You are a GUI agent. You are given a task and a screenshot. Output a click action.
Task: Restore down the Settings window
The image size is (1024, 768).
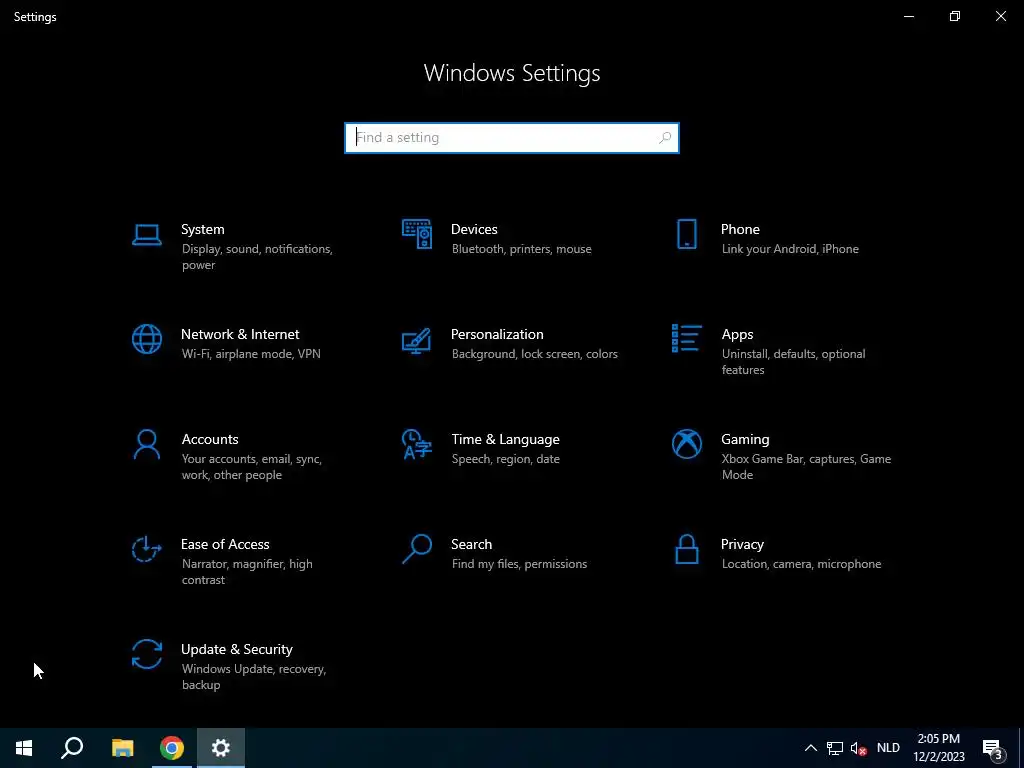tap(955, 16)
